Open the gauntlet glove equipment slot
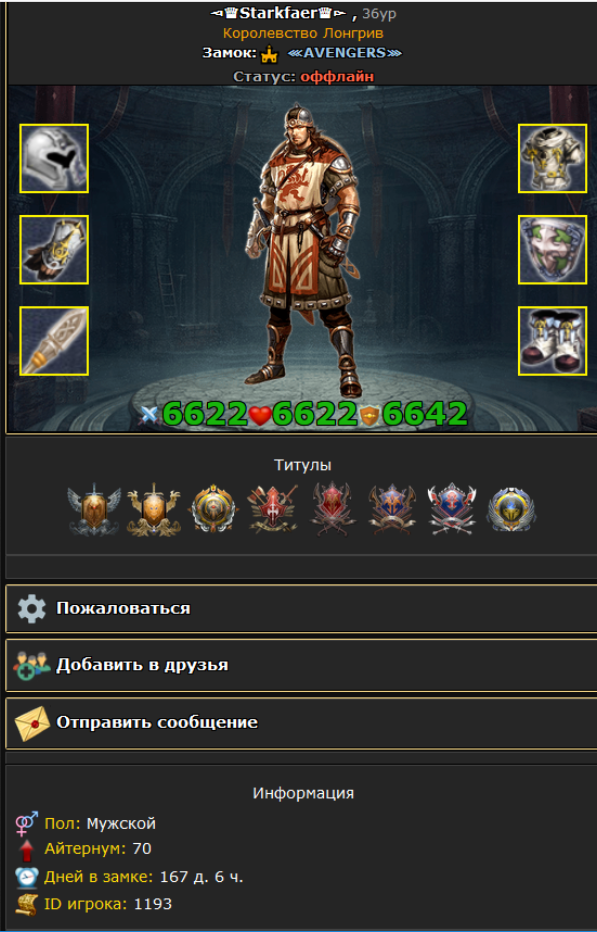Image resolution: width=597 pixels, height=932 pixels. 54,250
